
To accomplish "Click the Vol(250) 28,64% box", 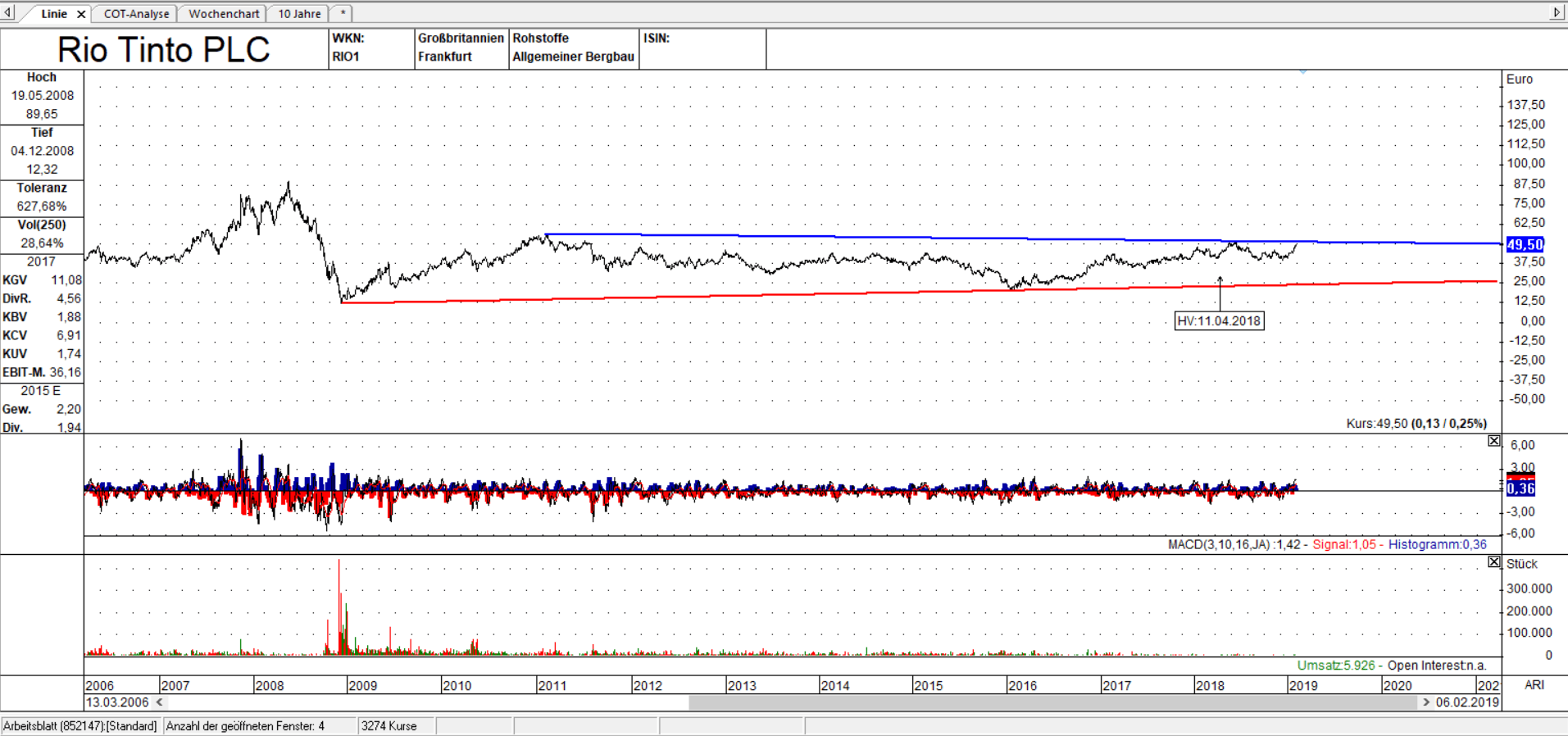I will click(42, 234).
